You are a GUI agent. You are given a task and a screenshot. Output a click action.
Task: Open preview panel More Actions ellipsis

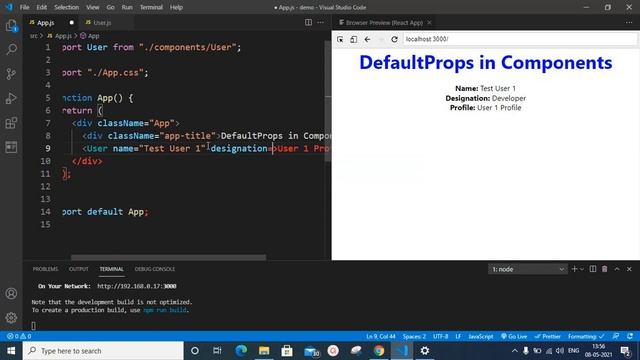(x=629, y=22)
